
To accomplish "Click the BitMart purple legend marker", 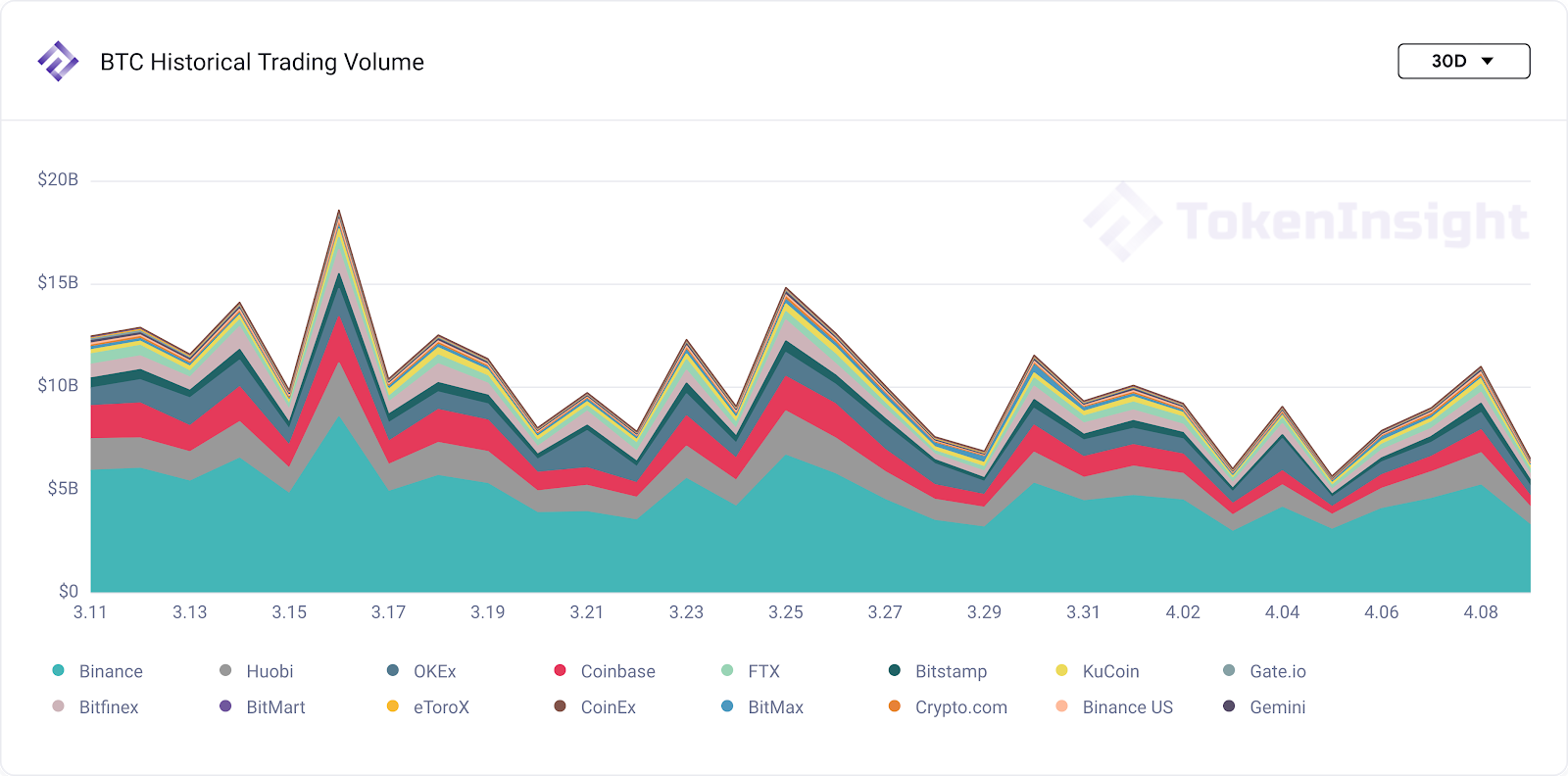I will click(225, 706).
